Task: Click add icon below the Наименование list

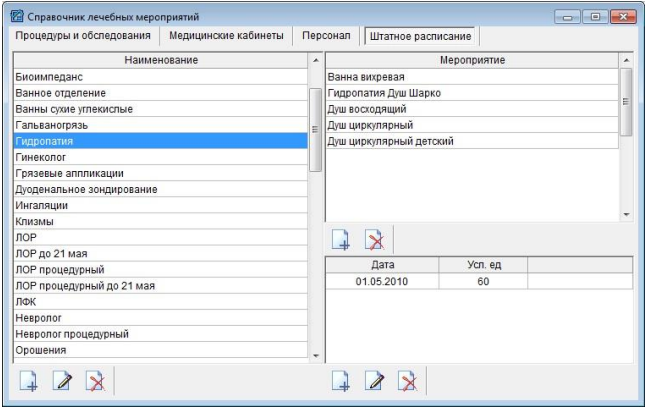Action: click(x=30, y=381)
